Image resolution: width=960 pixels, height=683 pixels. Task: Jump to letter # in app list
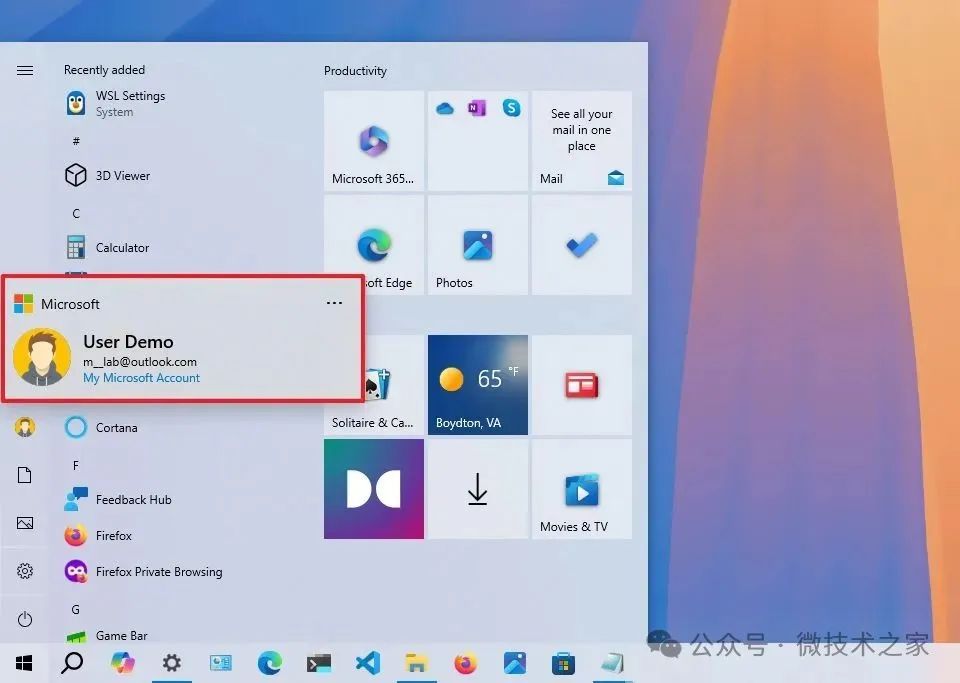pyautogui.click(x=76, y=141)
